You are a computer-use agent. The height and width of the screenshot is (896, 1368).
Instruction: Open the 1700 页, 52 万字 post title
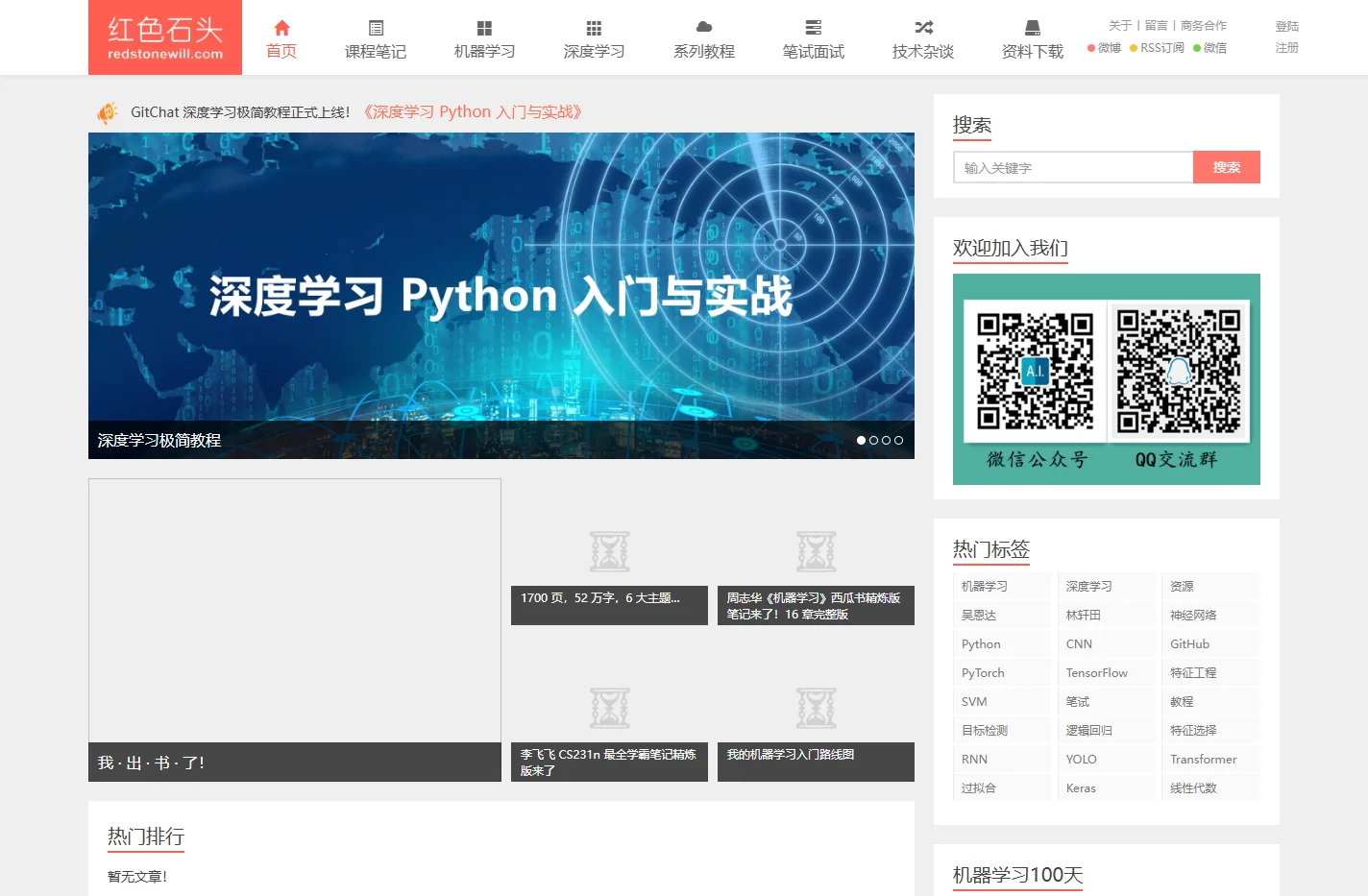[x=600, y=598]
